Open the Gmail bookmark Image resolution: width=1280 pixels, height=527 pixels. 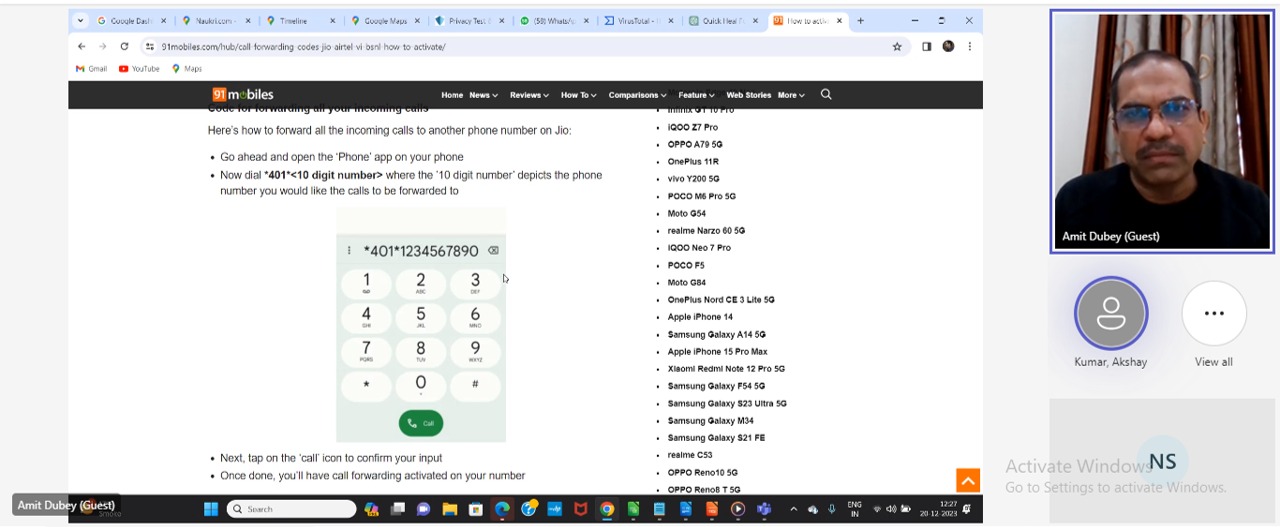click(x=91, y=69)
